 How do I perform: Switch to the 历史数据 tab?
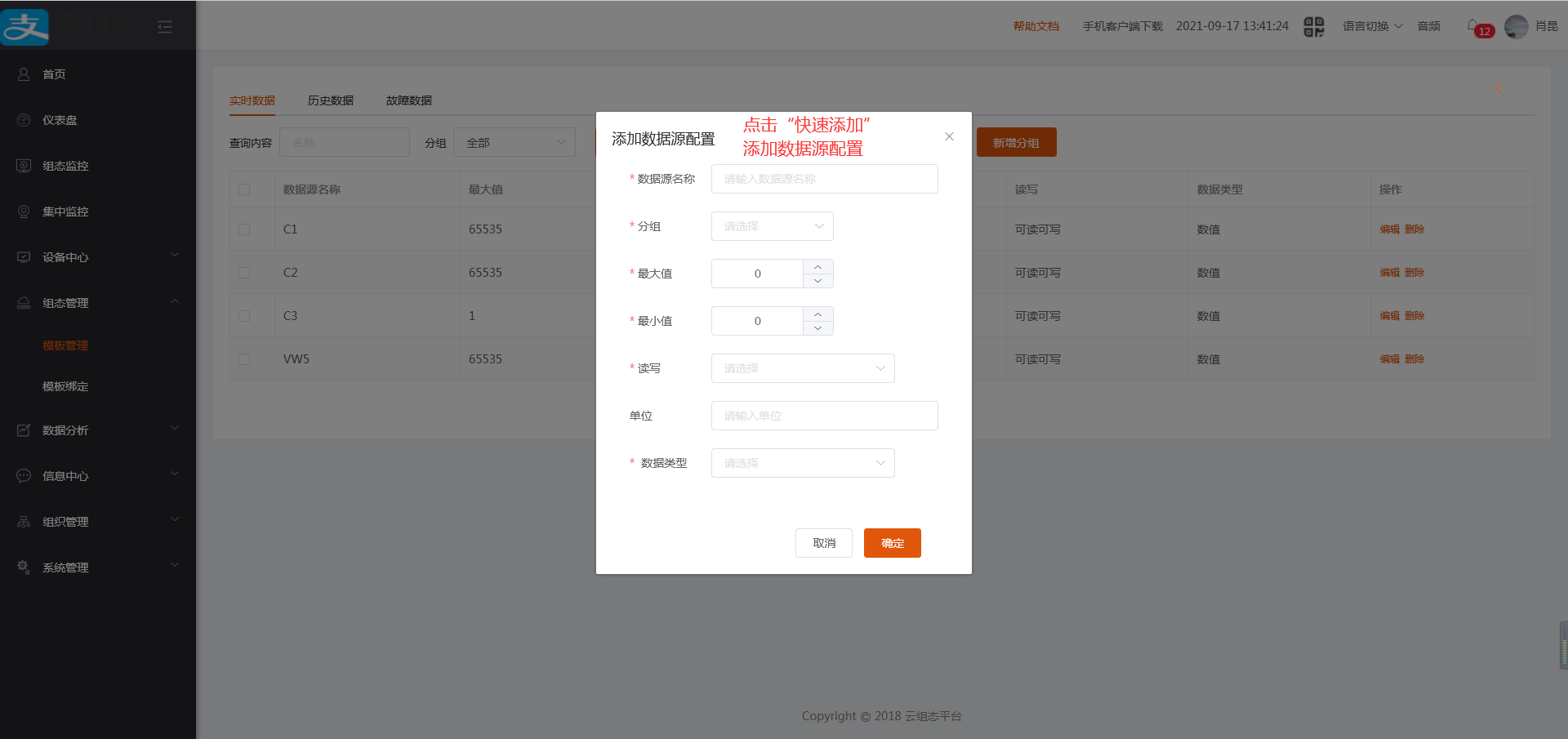[x=330, y=100]
